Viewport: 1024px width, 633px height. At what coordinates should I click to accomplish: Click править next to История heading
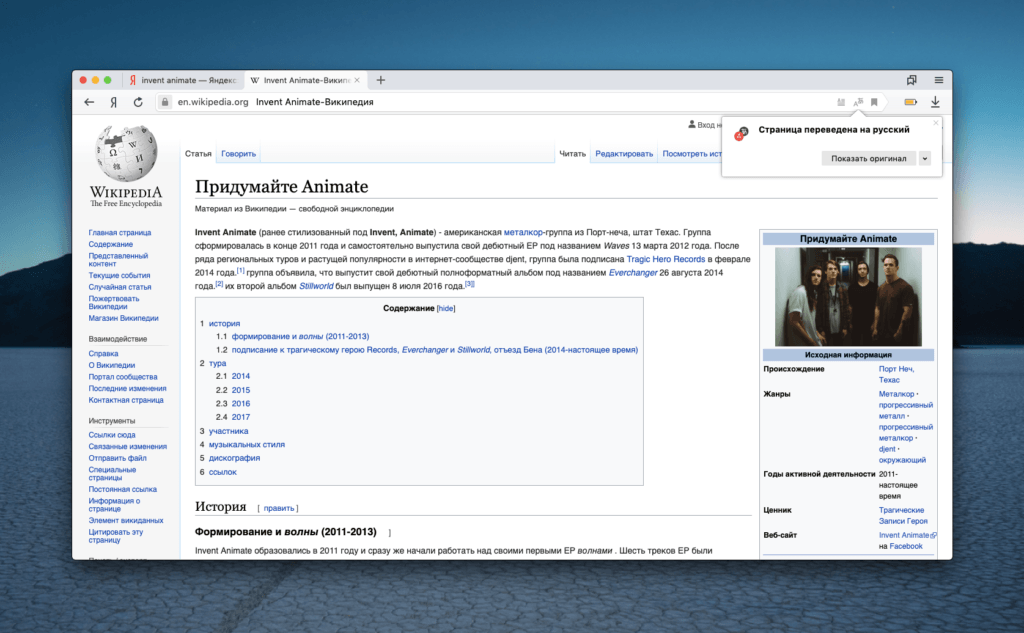tap(278, 508)
